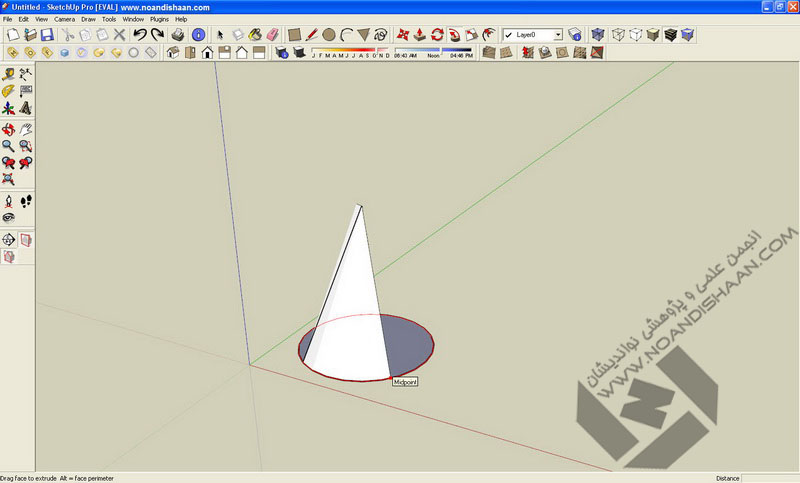
Task: Open the Camera menu
Action: pos(64,19)
